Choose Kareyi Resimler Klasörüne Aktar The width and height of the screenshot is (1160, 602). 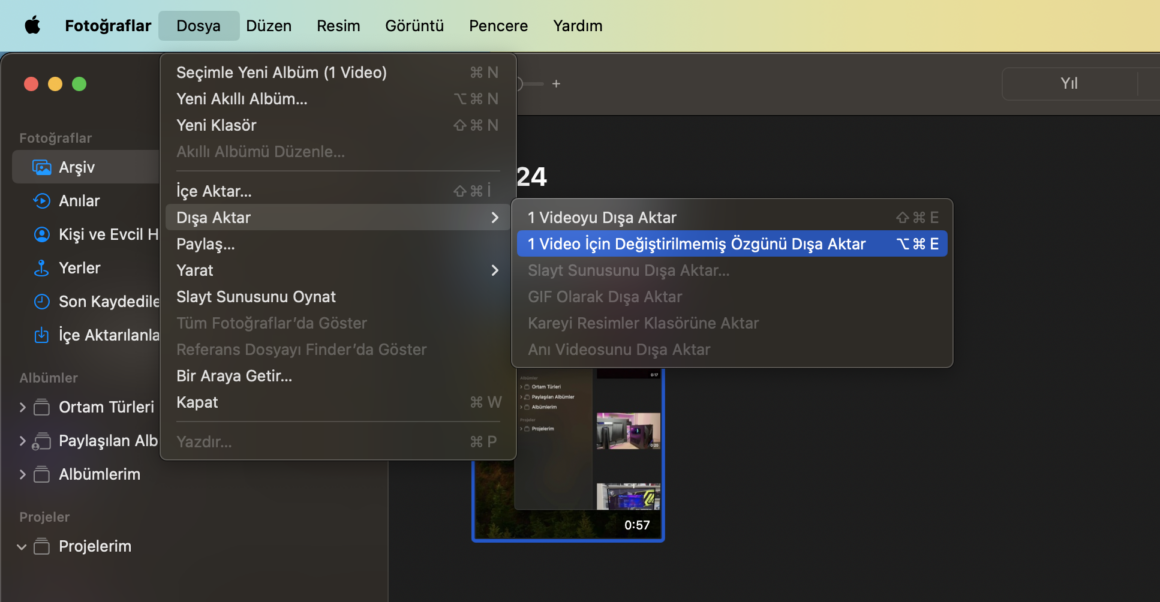click(x=732, y=323)
